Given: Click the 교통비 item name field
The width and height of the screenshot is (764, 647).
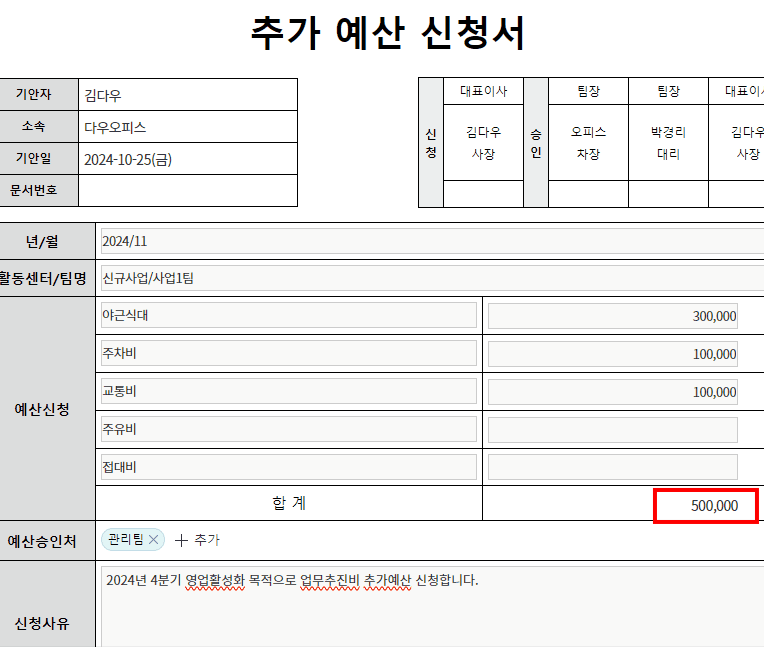Looking at the screenshot, I should coord(289,392).
